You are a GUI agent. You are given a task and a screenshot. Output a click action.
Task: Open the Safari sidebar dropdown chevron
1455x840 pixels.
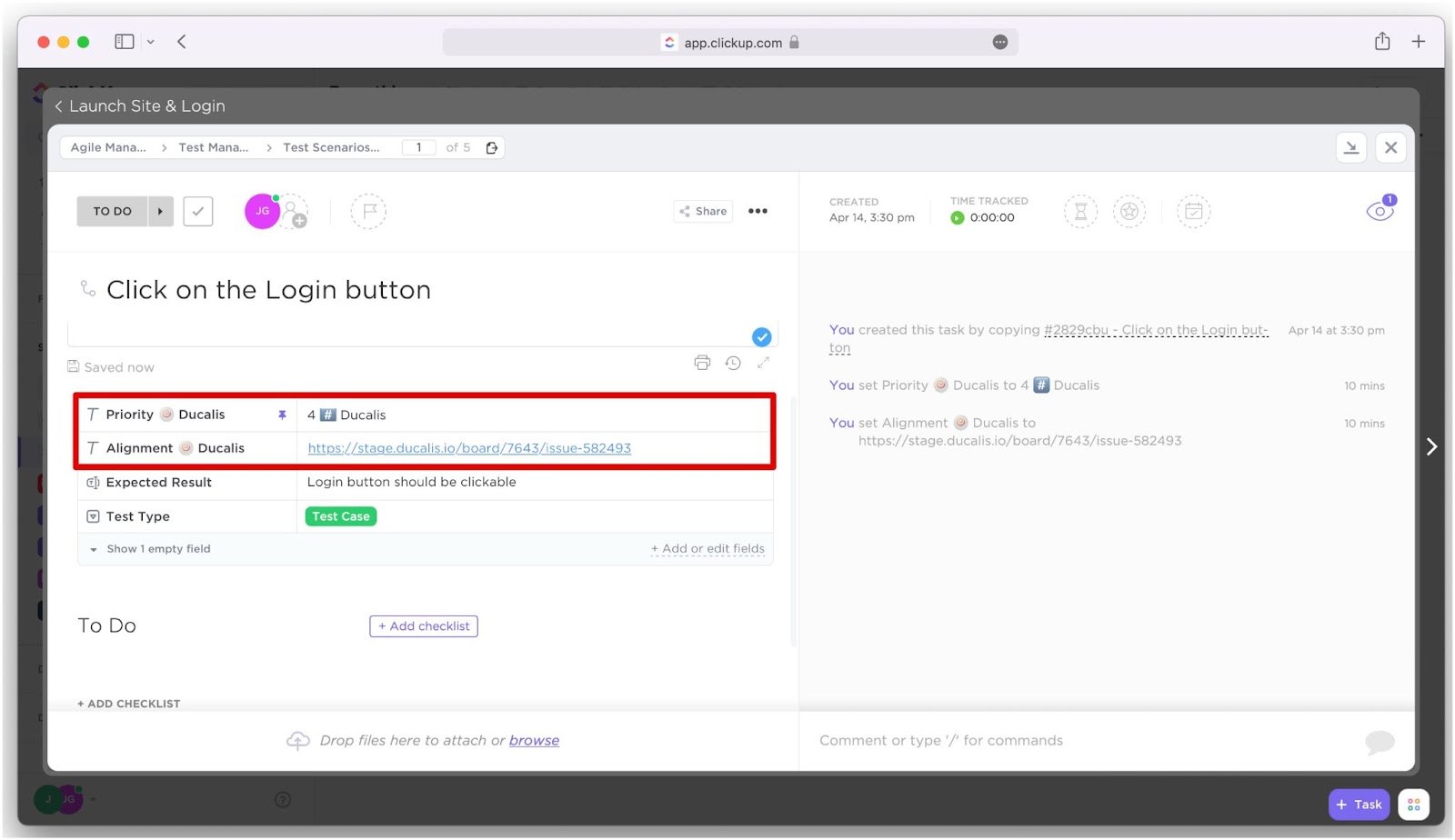pos(150,42)
